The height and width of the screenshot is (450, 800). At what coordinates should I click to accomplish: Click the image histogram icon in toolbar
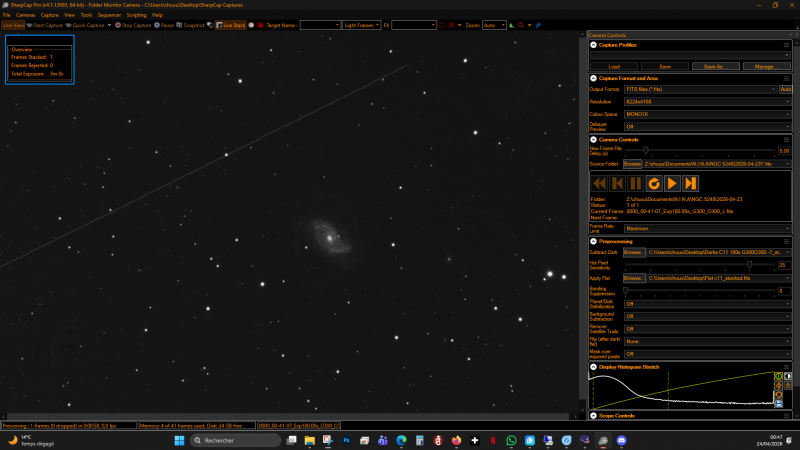click(x=512, y=25)
